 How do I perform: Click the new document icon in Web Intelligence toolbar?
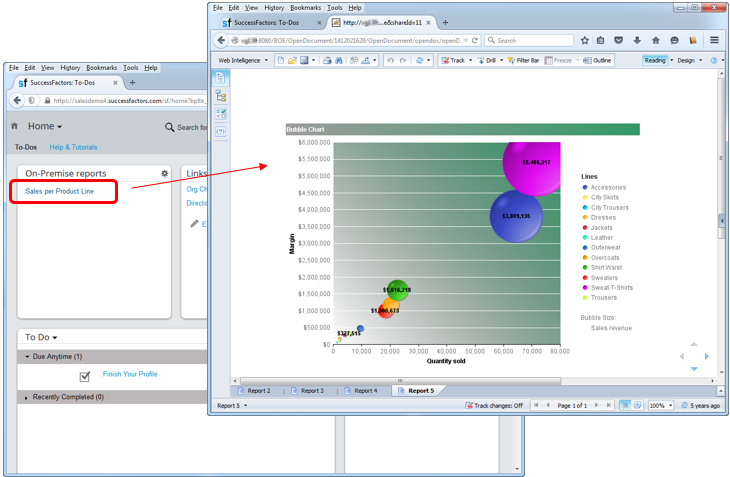(280, 60)
